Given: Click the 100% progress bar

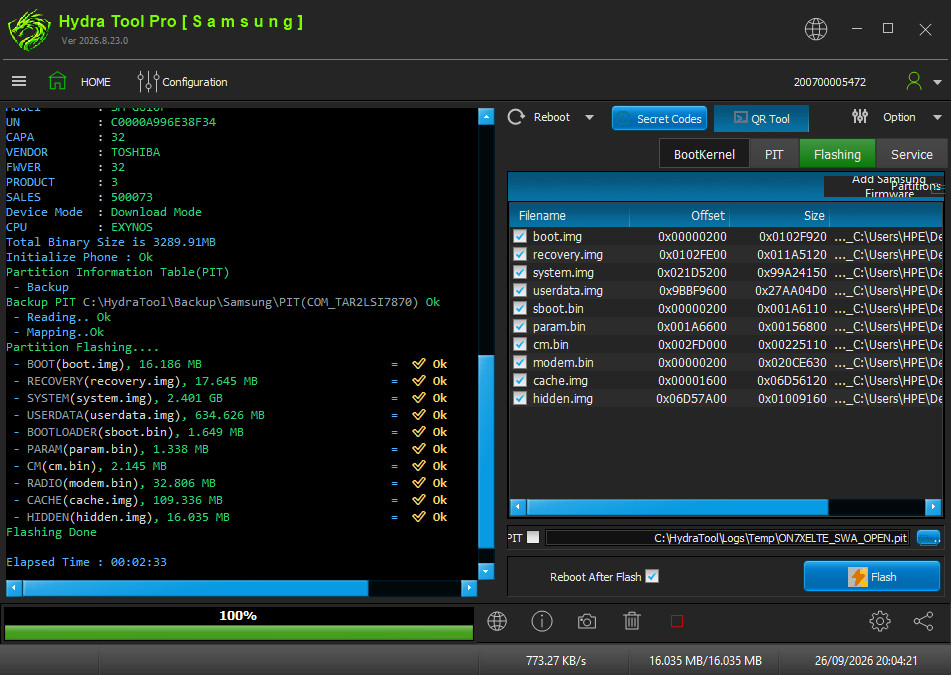Looking at the screenshot, I should 238,623.
